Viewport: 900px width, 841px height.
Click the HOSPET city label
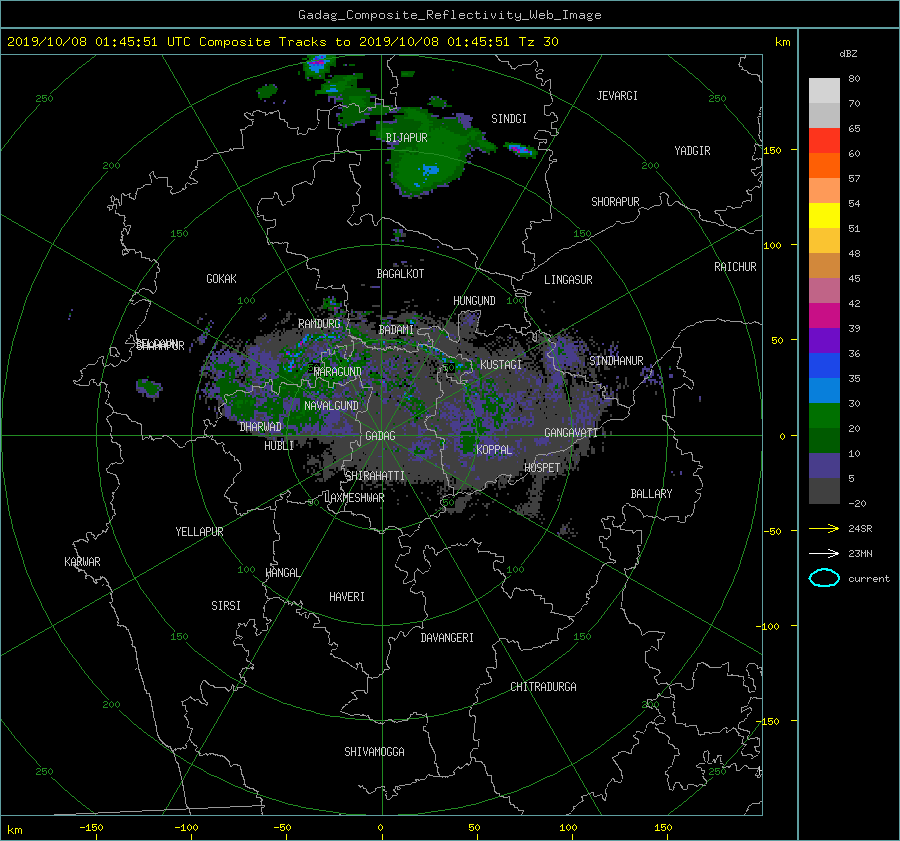pyautogui.click(x=542, y=468)
